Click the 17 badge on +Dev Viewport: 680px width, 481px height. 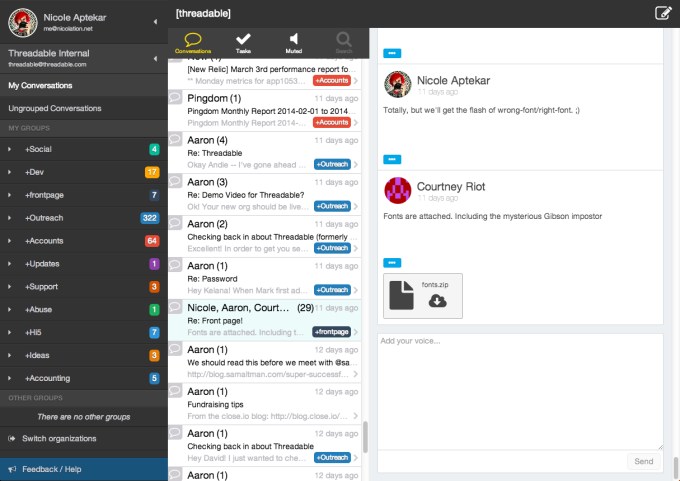coord(152,172)
